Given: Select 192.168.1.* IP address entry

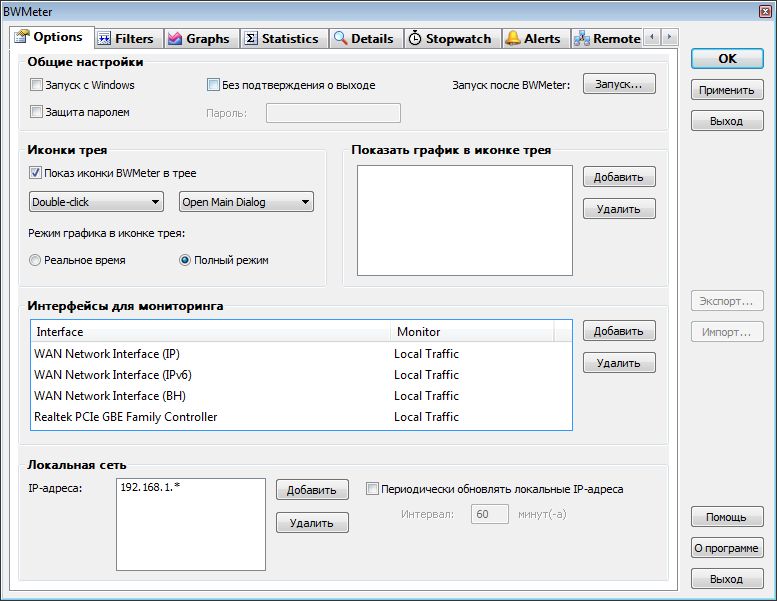Looking at the screenshot, I should coord(150,487).
